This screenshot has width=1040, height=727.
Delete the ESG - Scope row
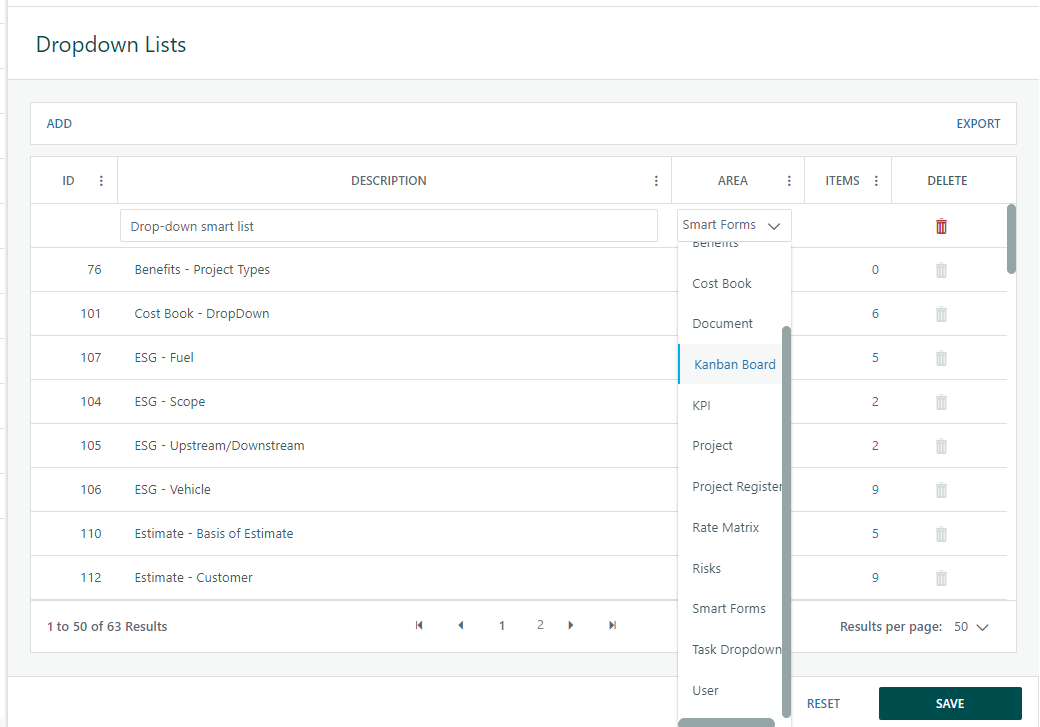[x=941, y=402]
